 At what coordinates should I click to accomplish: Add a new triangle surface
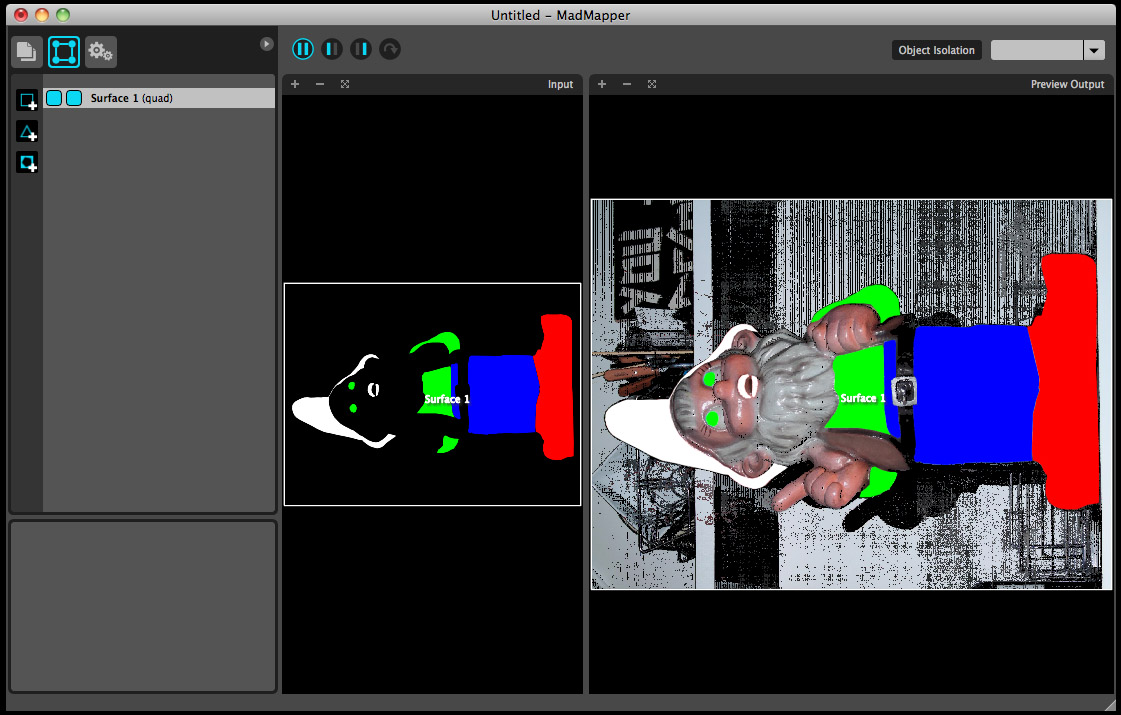click(x=27, y=132)
